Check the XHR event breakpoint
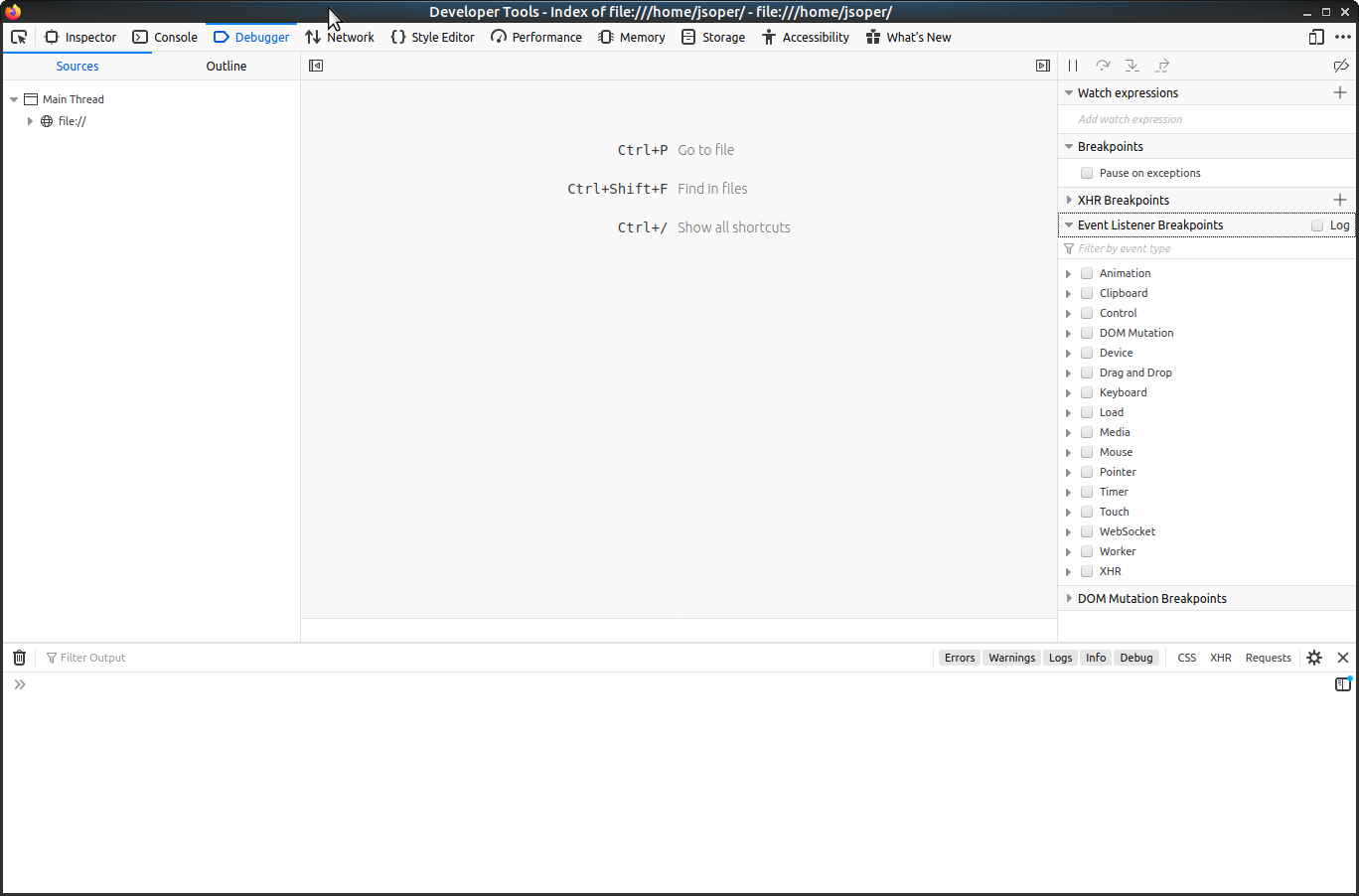This screenshot has height=896, width=1359. (x=1087, y=571)
